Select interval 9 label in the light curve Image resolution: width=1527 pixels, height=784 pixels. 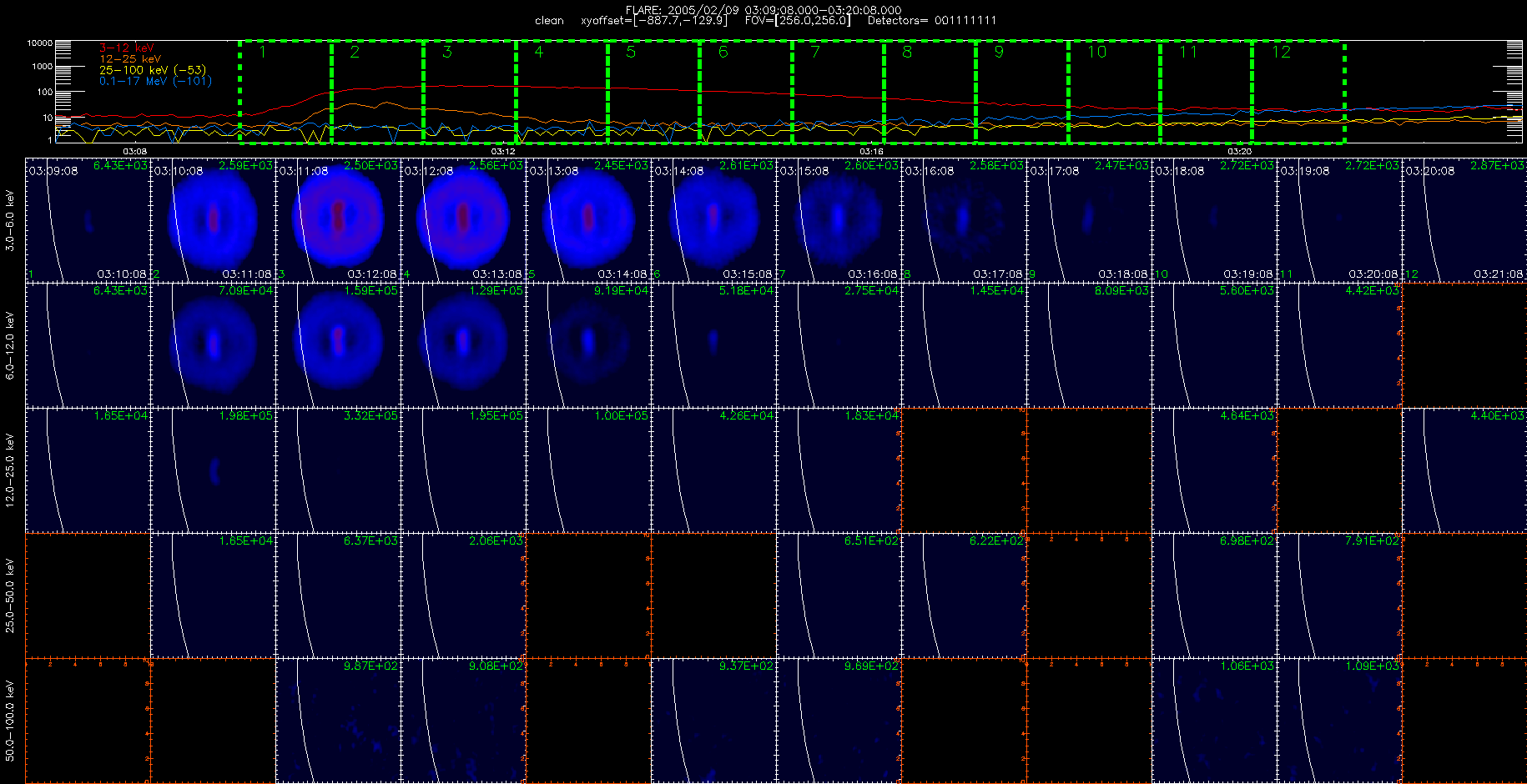pyautogui.click(x=1000, y=53)
